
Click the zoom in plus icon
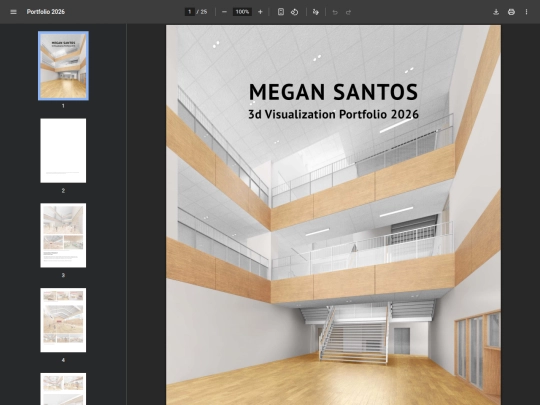click(260, 12)
